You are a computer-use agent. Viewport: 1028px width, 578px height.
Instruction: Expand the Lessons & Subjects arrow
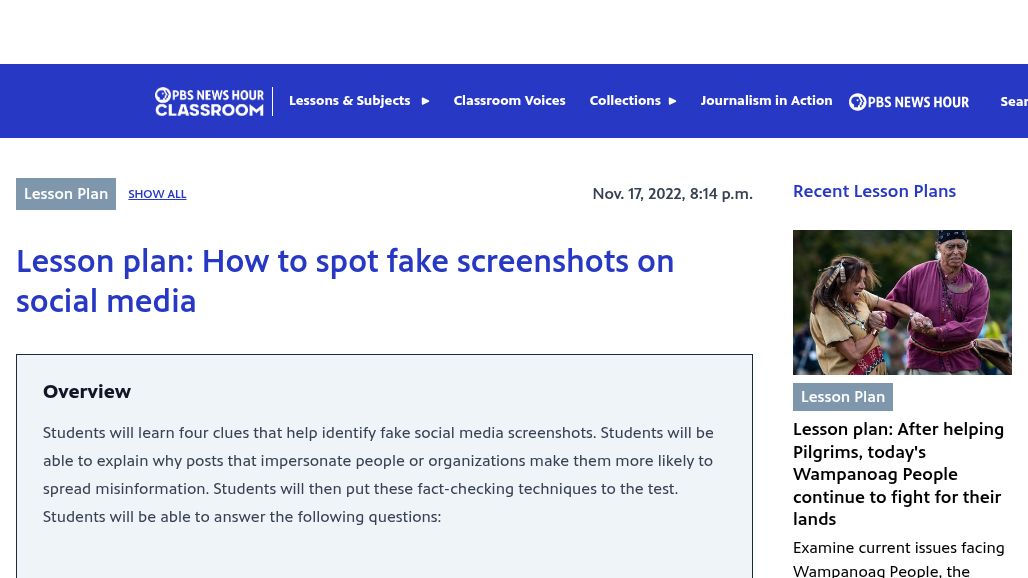point(425,101)
